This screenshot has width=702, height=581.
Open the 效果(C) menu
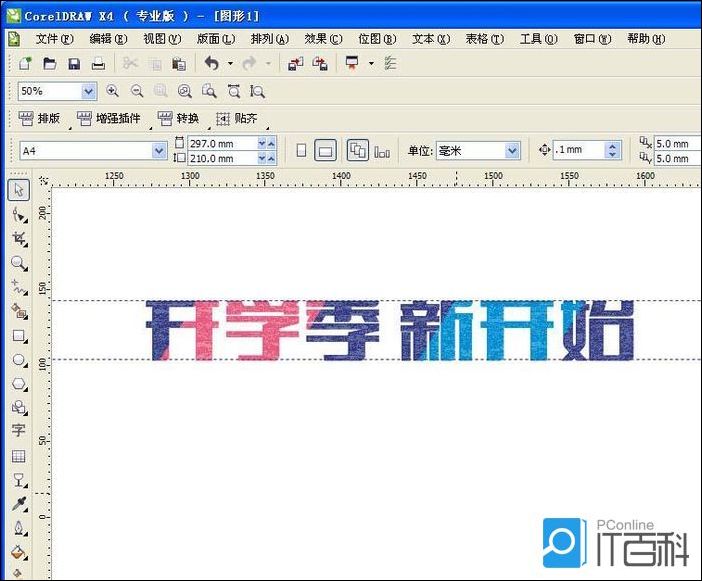[x=323, y=39]
